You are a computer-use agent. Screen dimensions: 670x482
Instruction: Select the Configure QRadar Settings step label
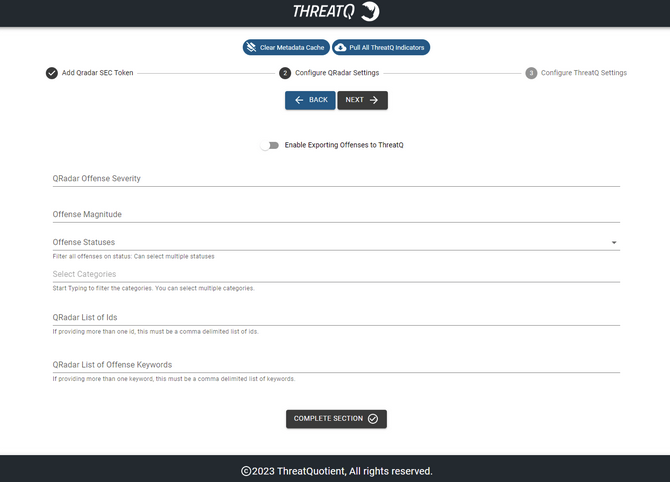coord(337,73)
